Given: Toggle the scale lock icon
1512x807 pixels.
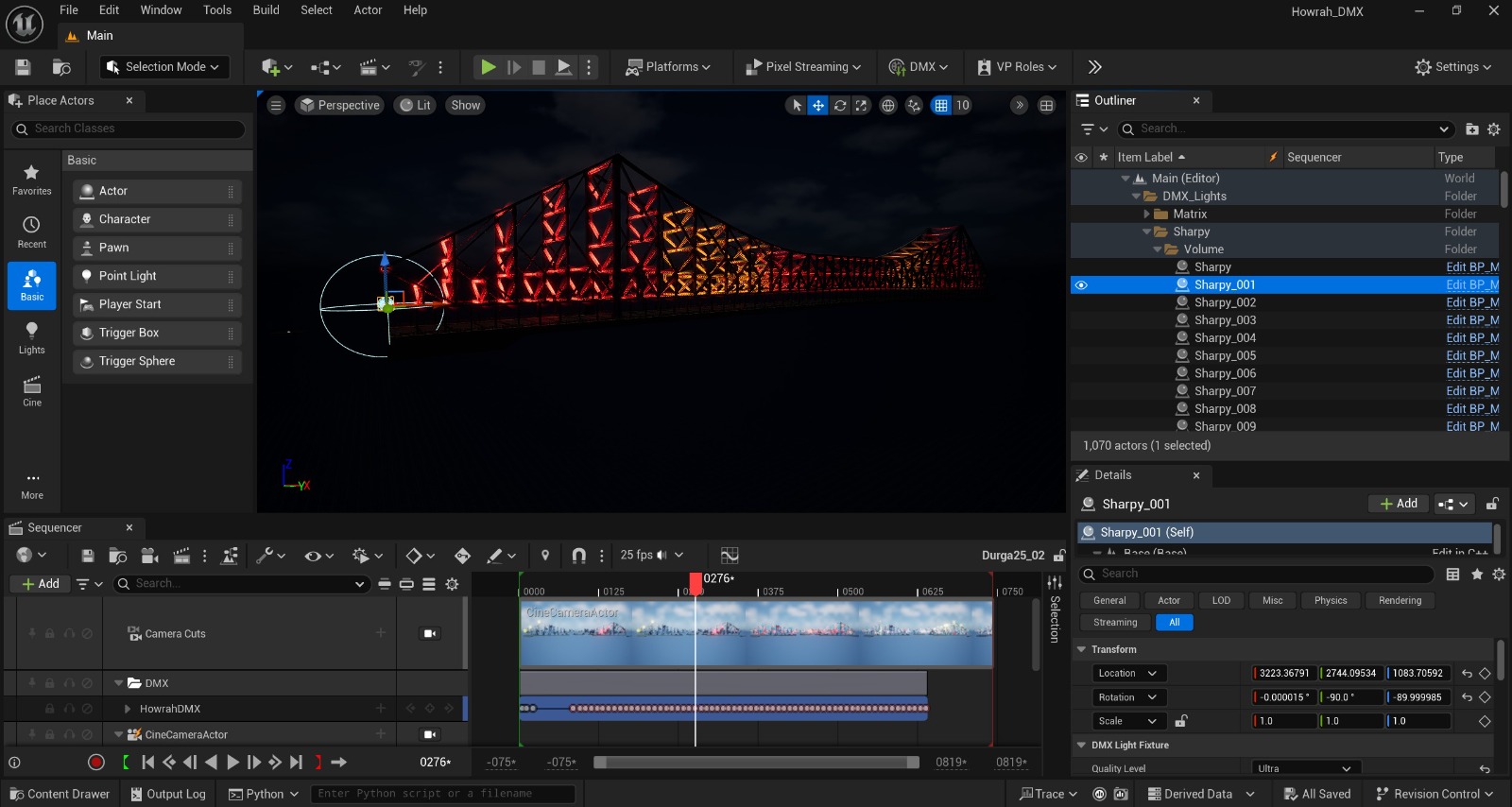Looking at the screenshot, I should click(x=1180, y=721).
